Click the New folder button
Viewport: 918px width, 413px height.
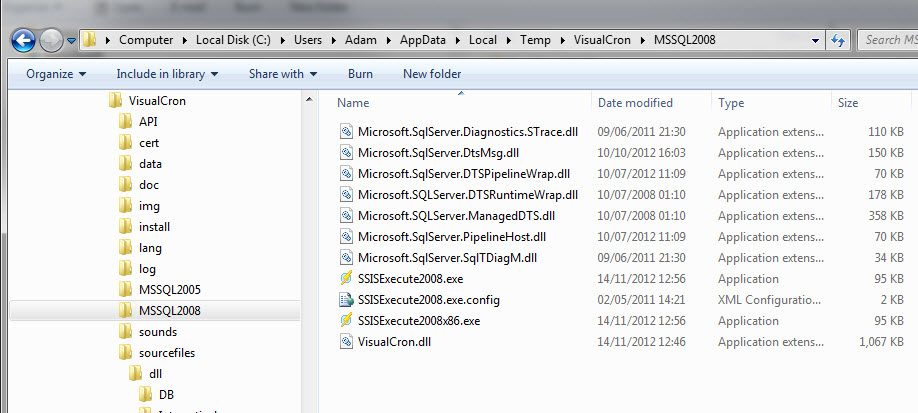click(432, 74)
